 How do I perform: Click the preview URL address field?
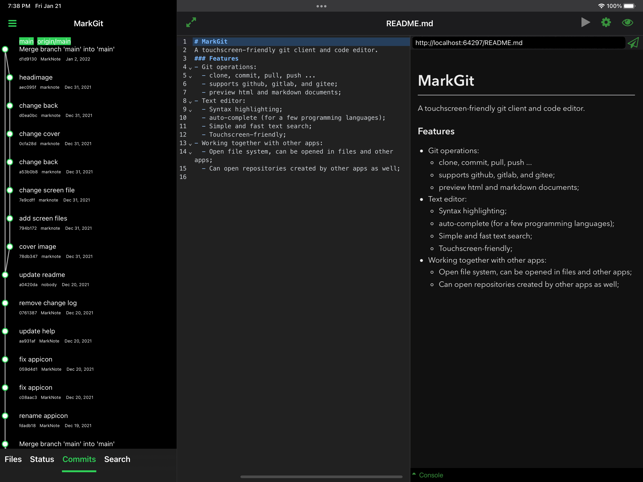coord(518,43)
